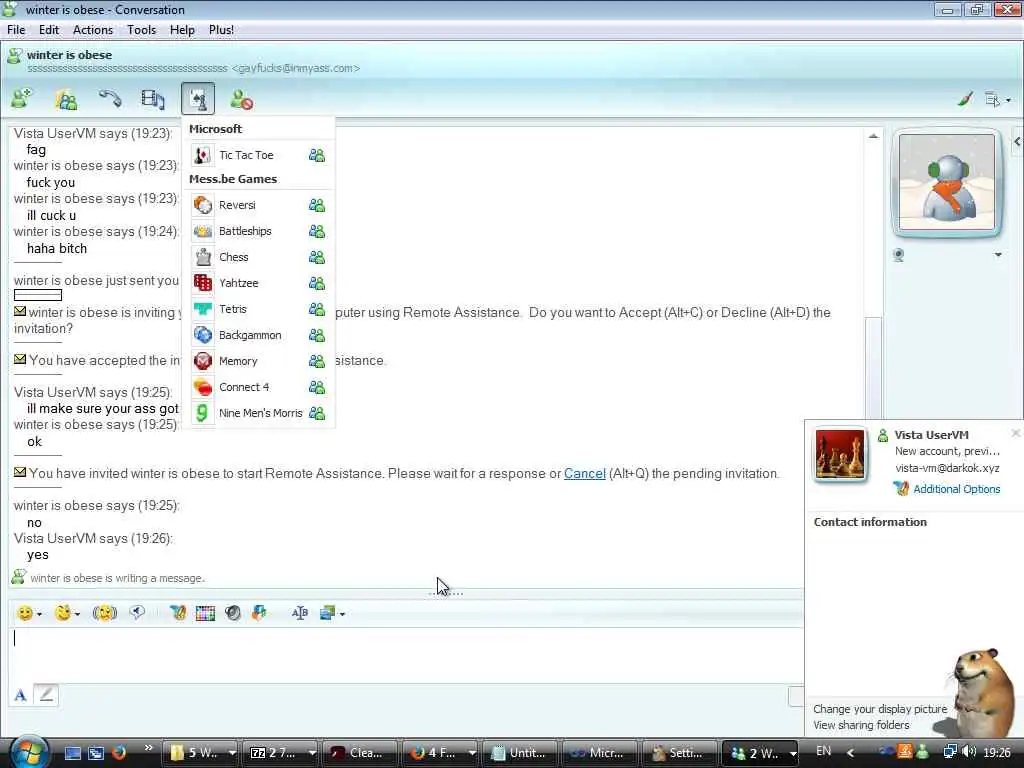Image resolution: width=1024 pixels, height=768 pixels.
Task: Switch to handwriting mode pen icon
Action: (x=46, y=695)
